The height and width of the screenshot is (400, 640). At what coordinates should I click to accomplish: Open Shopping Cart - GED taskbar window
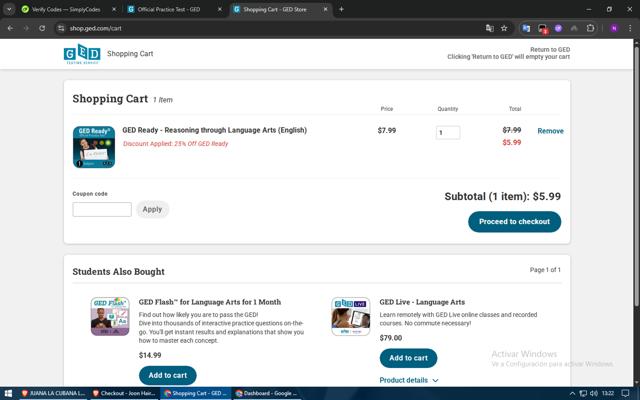click(x=196, y=393)
